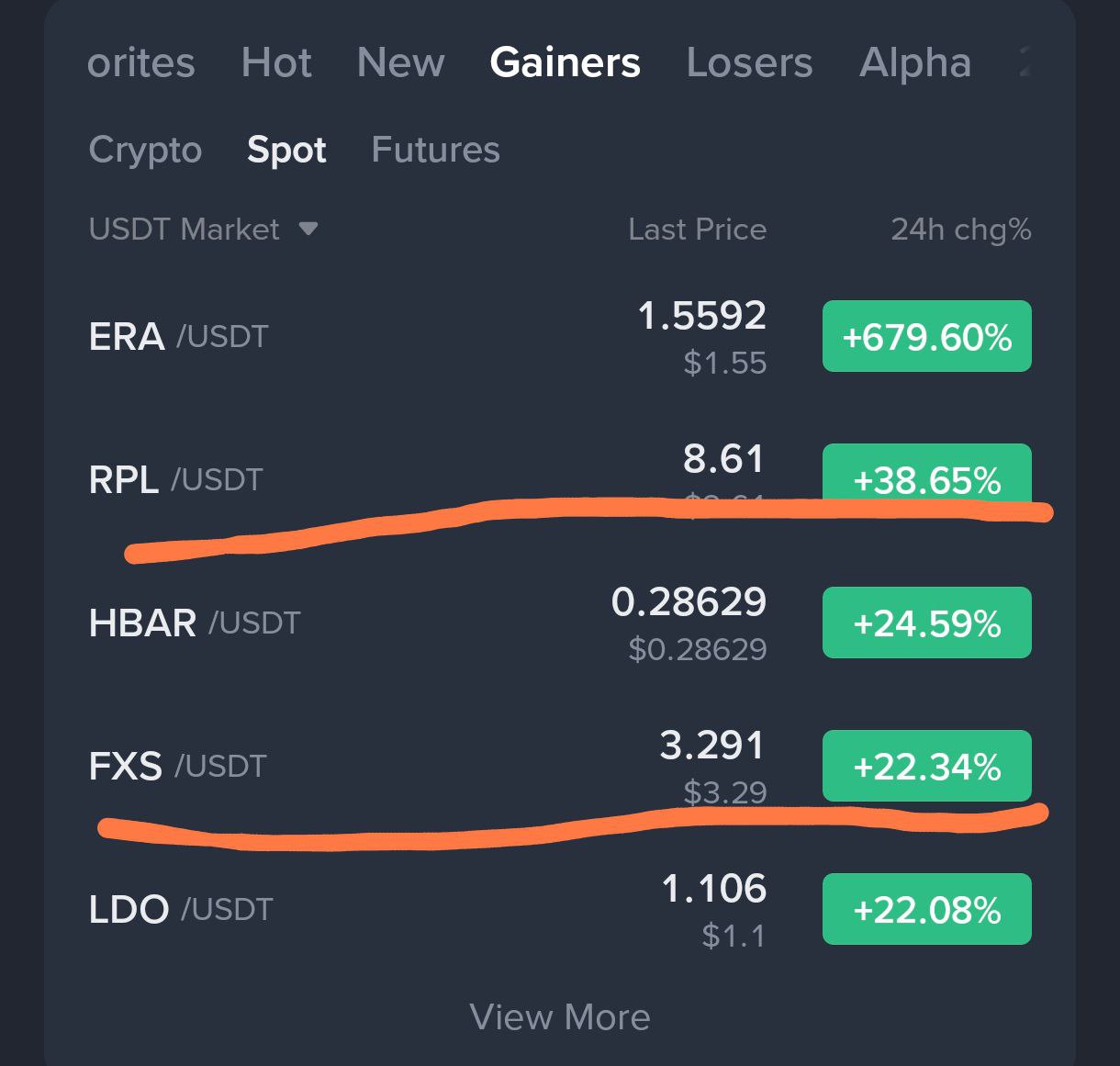Switch to the Futures sub-tab

tap(435, 150)
